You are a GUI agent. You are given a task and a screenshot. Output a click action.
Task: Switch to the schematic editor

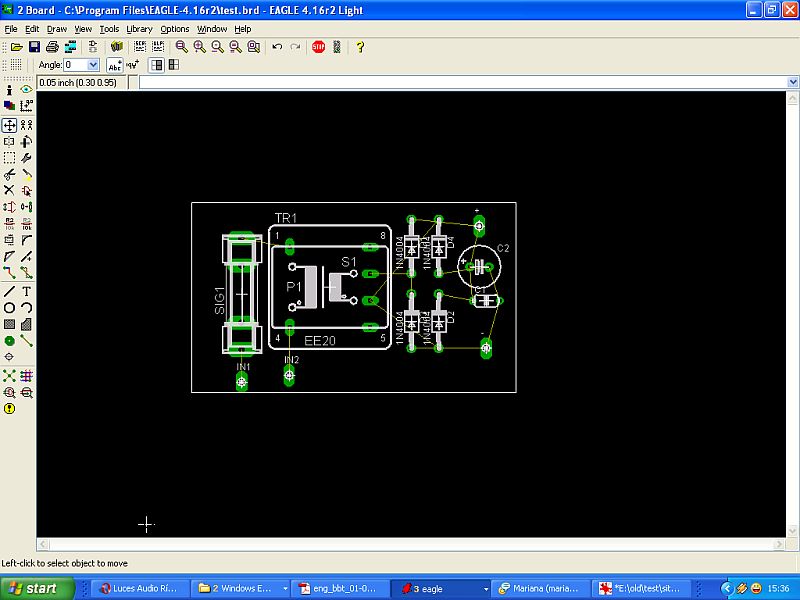[93, 47]
